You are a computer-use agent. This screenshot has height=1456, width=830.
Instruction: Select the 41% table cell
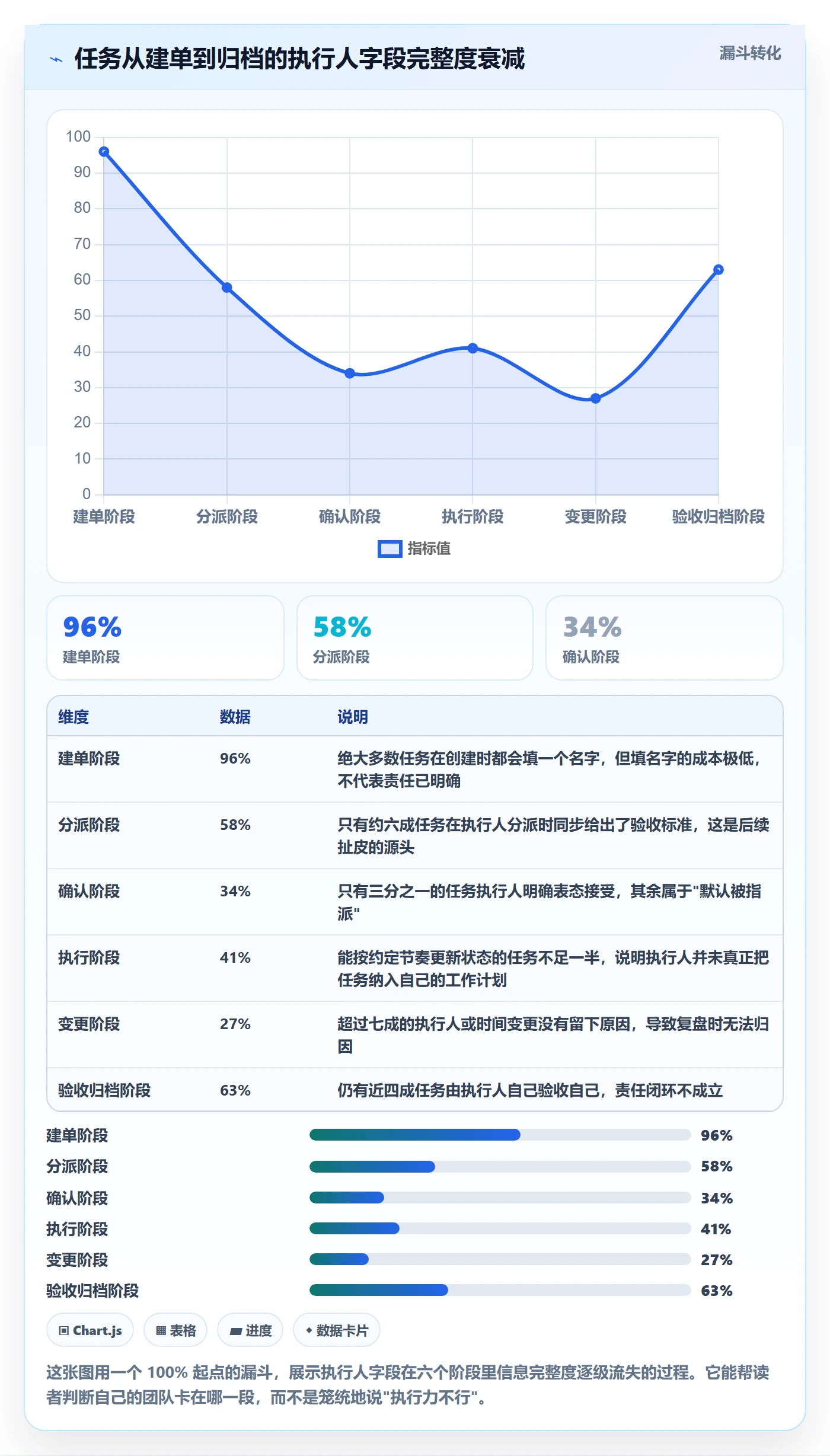point(235,957)
